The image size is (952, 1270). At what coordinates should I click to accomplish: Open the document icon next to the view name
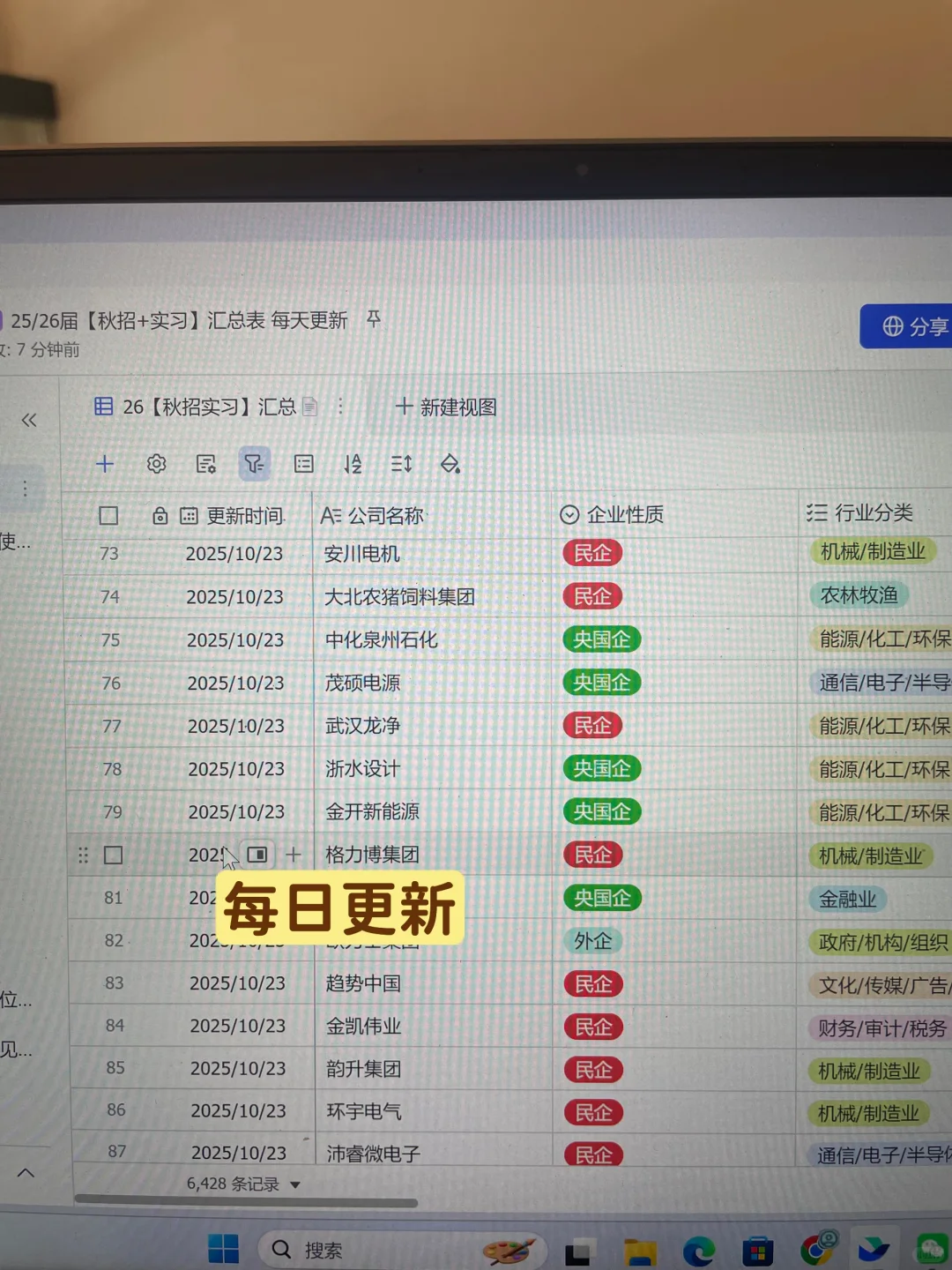[x=309, y=407]
